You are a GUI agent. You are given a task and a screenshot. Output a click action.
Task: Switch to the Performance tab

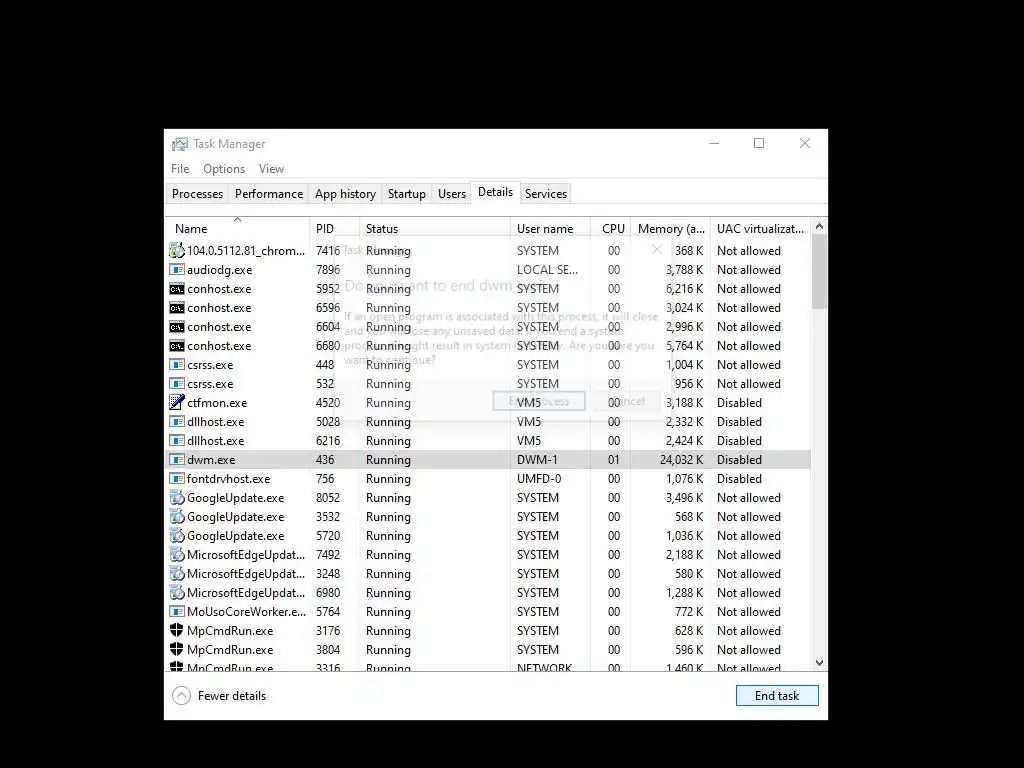[x=269, y=194]
